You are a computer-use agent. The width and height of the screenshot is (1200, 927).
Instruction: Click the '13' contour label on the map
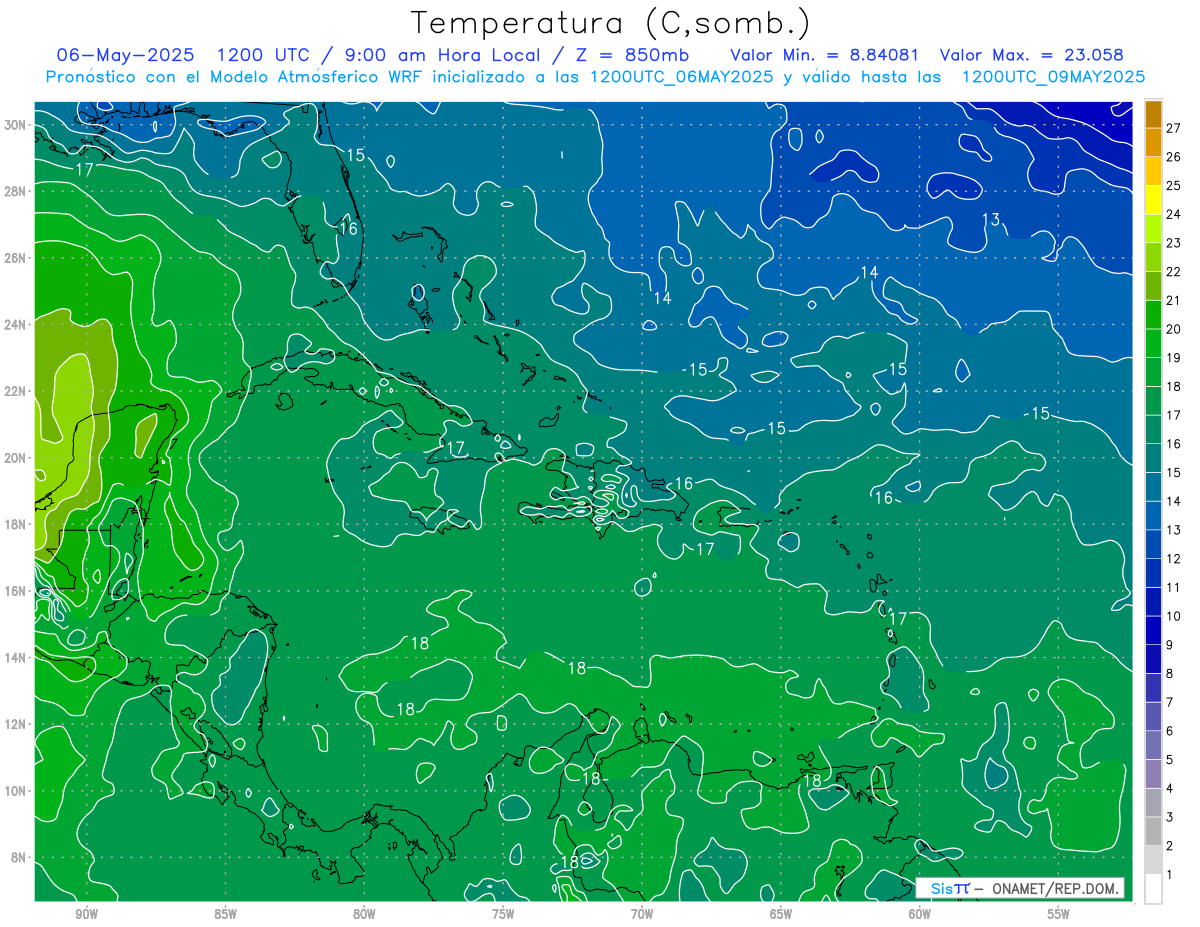(991, 220)
